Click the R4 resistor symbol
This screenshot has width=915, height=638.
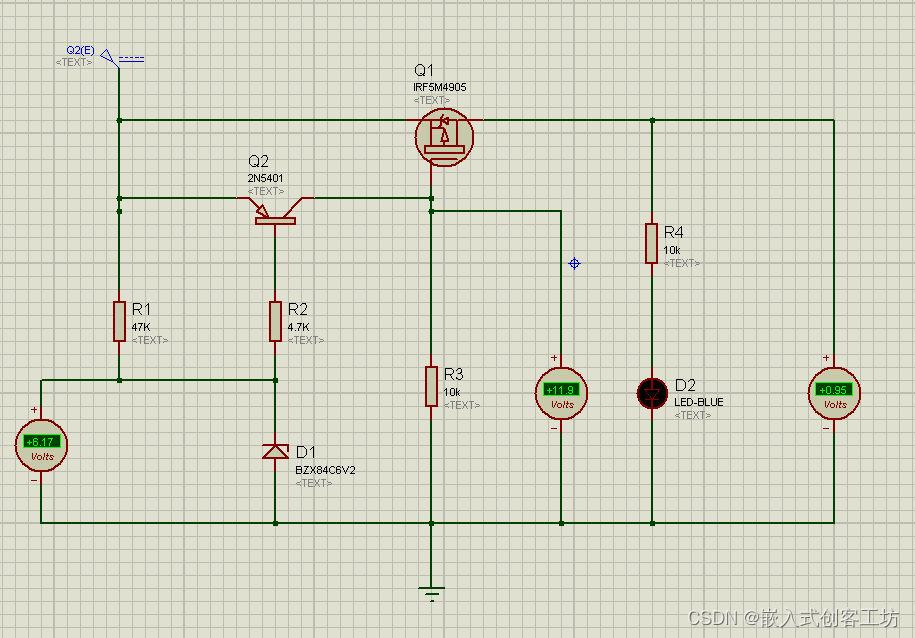tap(651, 243)
